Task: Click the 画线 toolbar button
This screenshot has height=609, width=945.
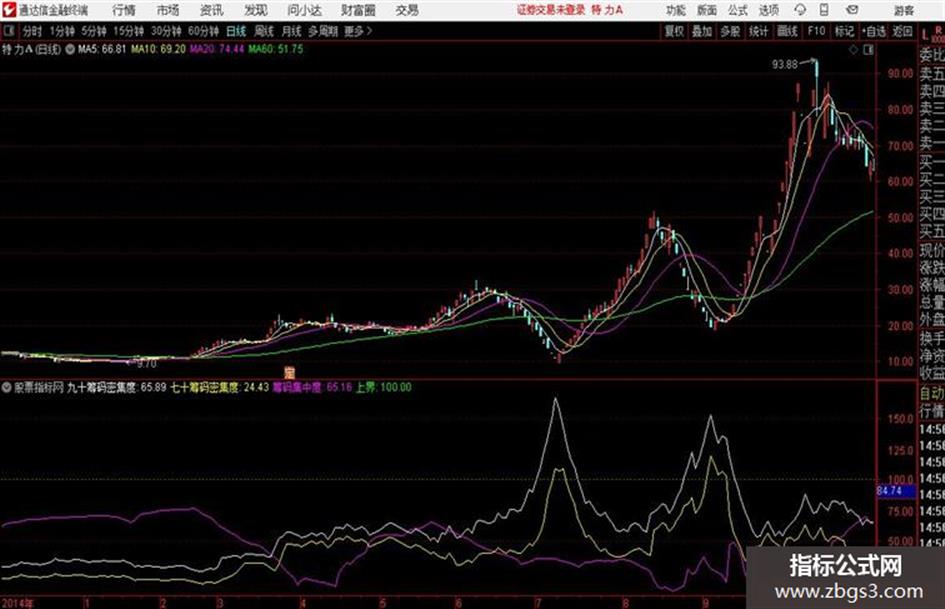Action: coord(787,31)
